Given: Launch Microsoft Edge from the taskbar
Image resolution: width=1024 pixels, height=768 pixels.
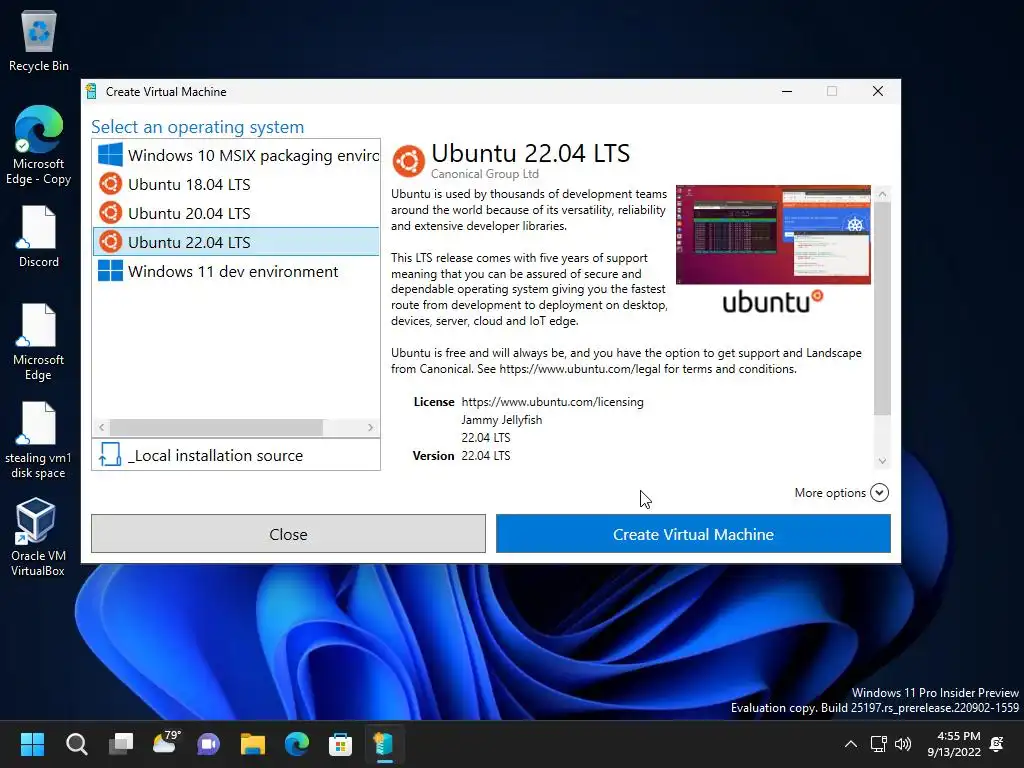Looking at the screenshot, I should [296, 744].
